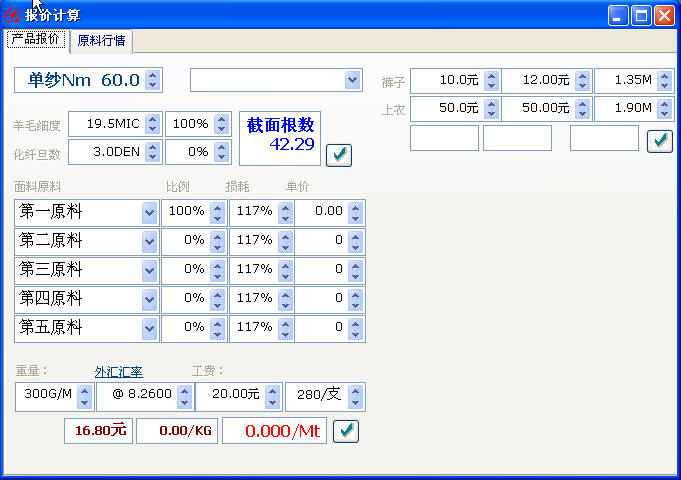
Task: Click the first empty field below 上衣 row
Action: [444, 138]
